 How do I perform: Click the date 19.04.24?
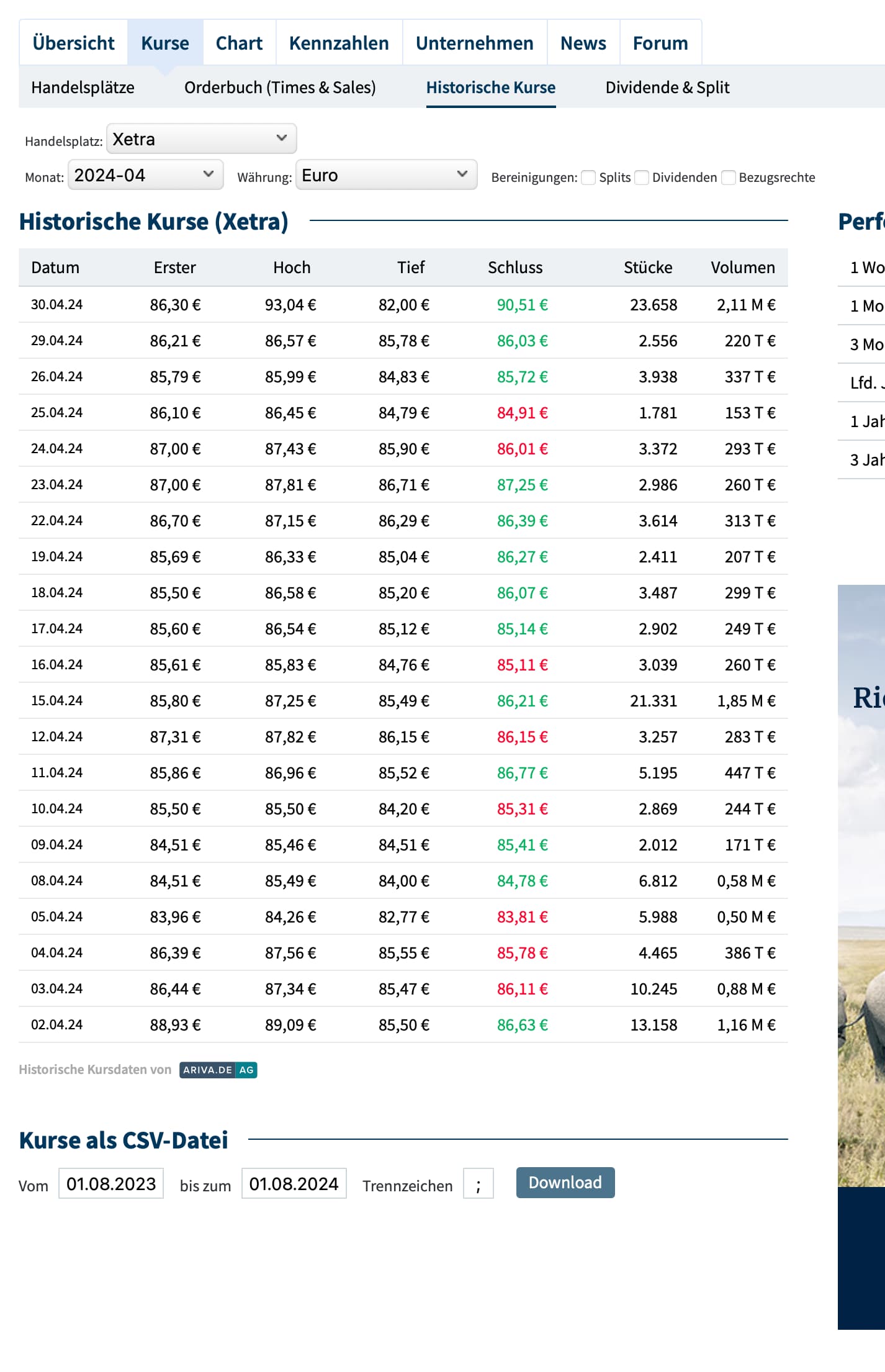tap(57, 557)
